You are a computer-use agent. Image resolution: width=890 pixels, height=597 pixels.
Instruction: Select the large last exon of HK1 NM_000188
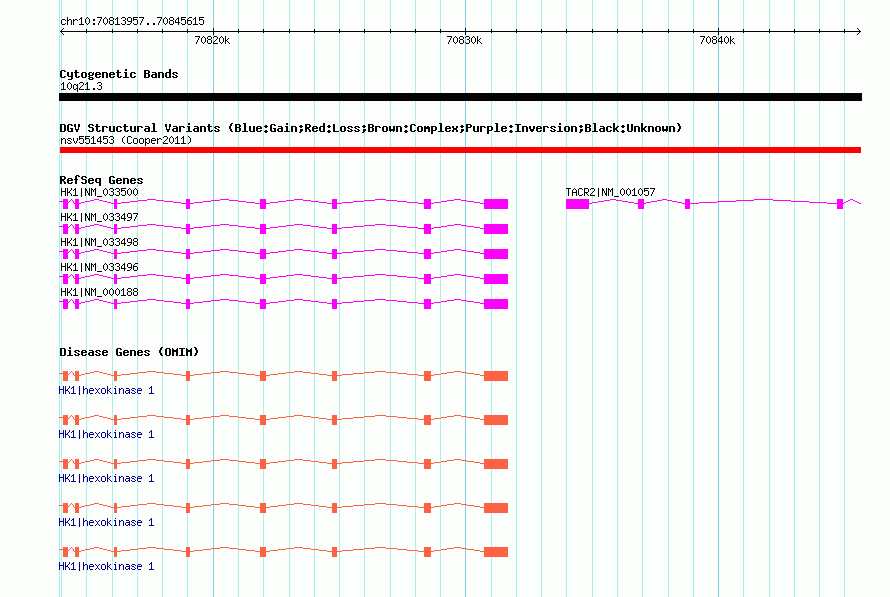coord(496,304)
